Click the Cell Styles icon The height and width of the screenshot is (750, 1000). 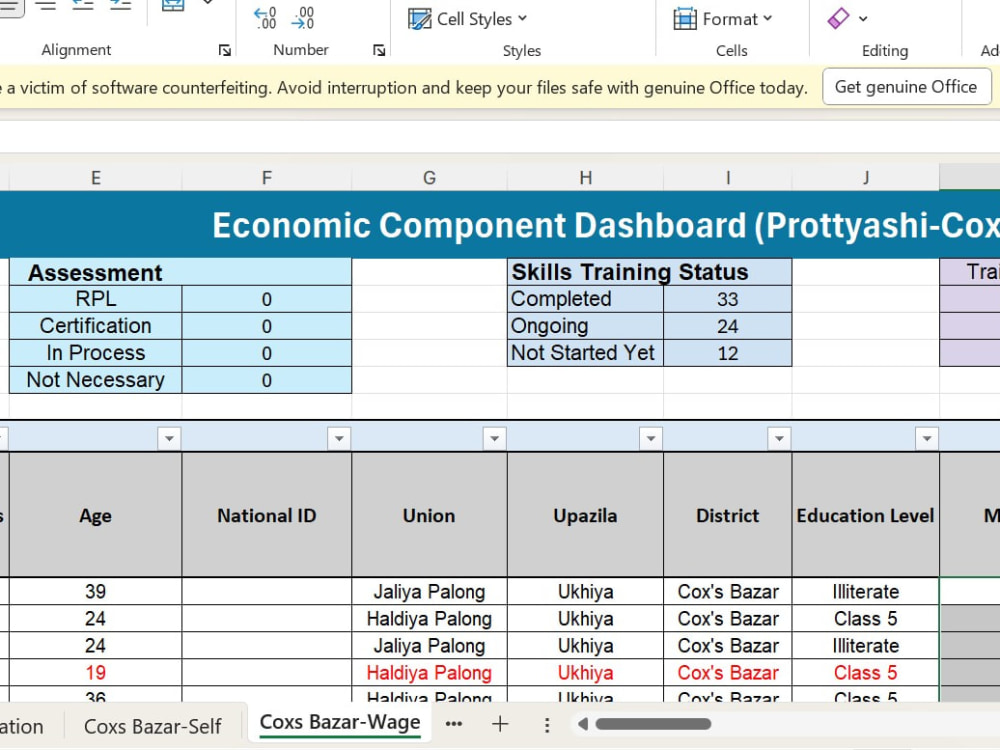pyautogui.click(x=419, y=19)
